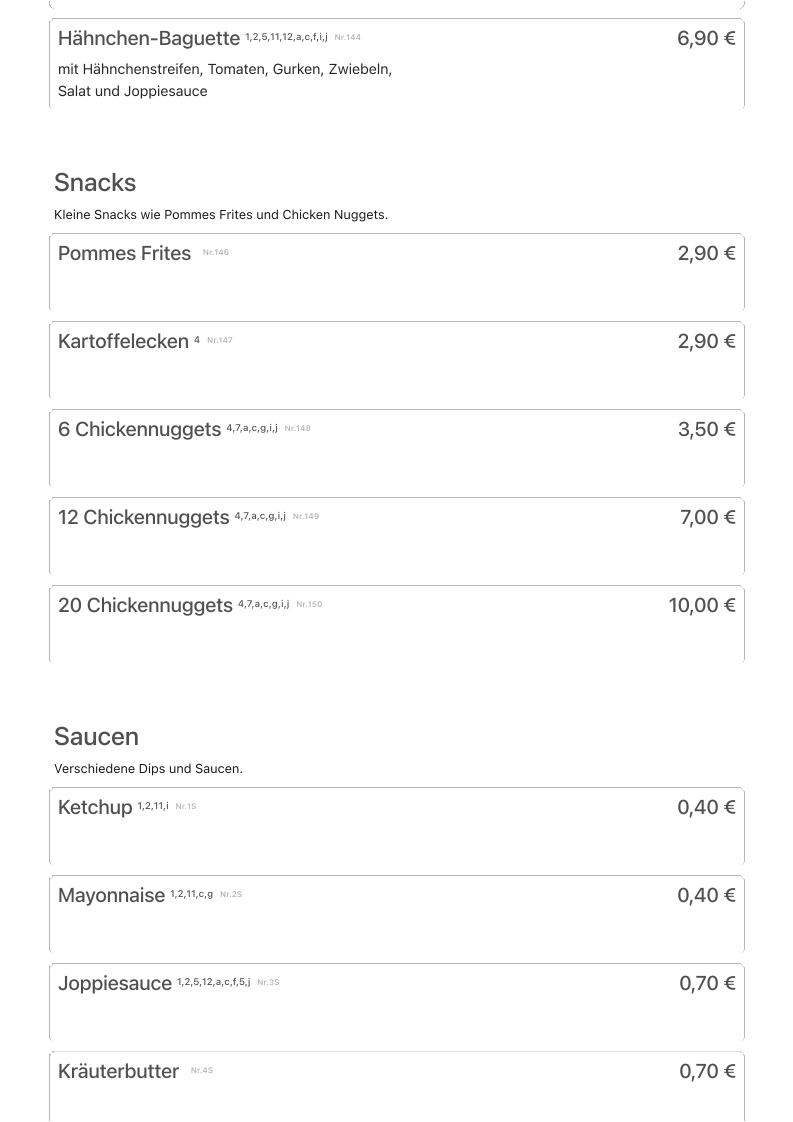Select Ketchup under Saucen

[x=95, y=808]
